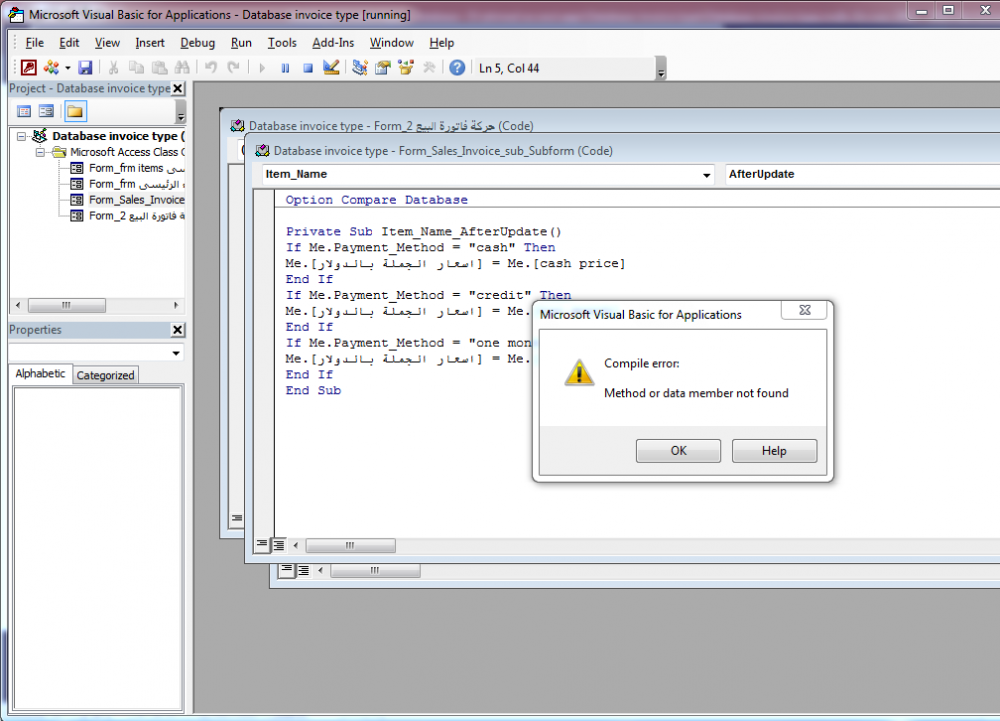Switch to Categorized properties tab
The height and width of the screenshot is (721, 1000).
coord(106,375)
